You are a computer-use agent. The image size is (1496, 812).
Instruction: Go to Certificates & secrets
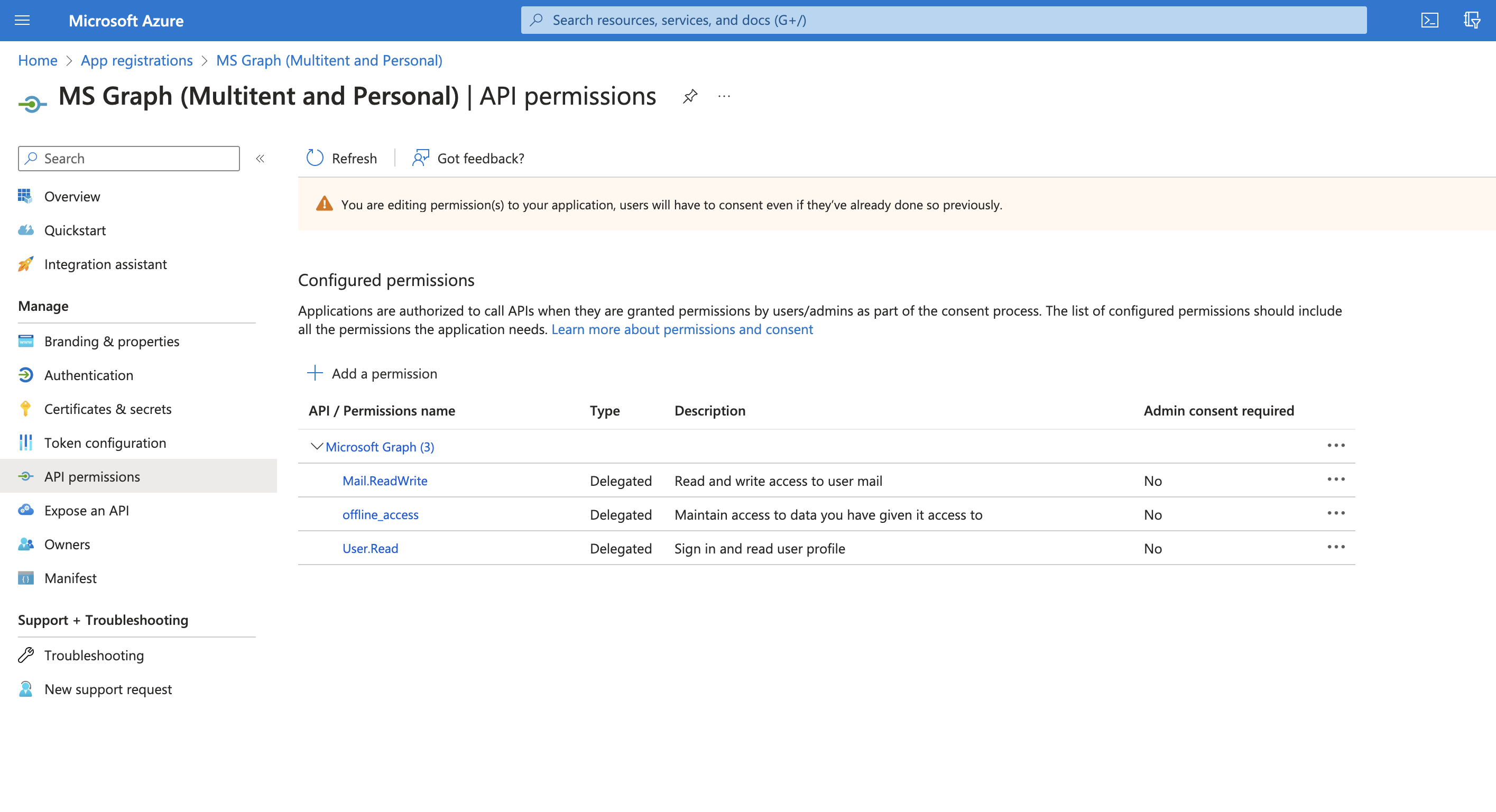pyautogui.click(x=107, y=409)
